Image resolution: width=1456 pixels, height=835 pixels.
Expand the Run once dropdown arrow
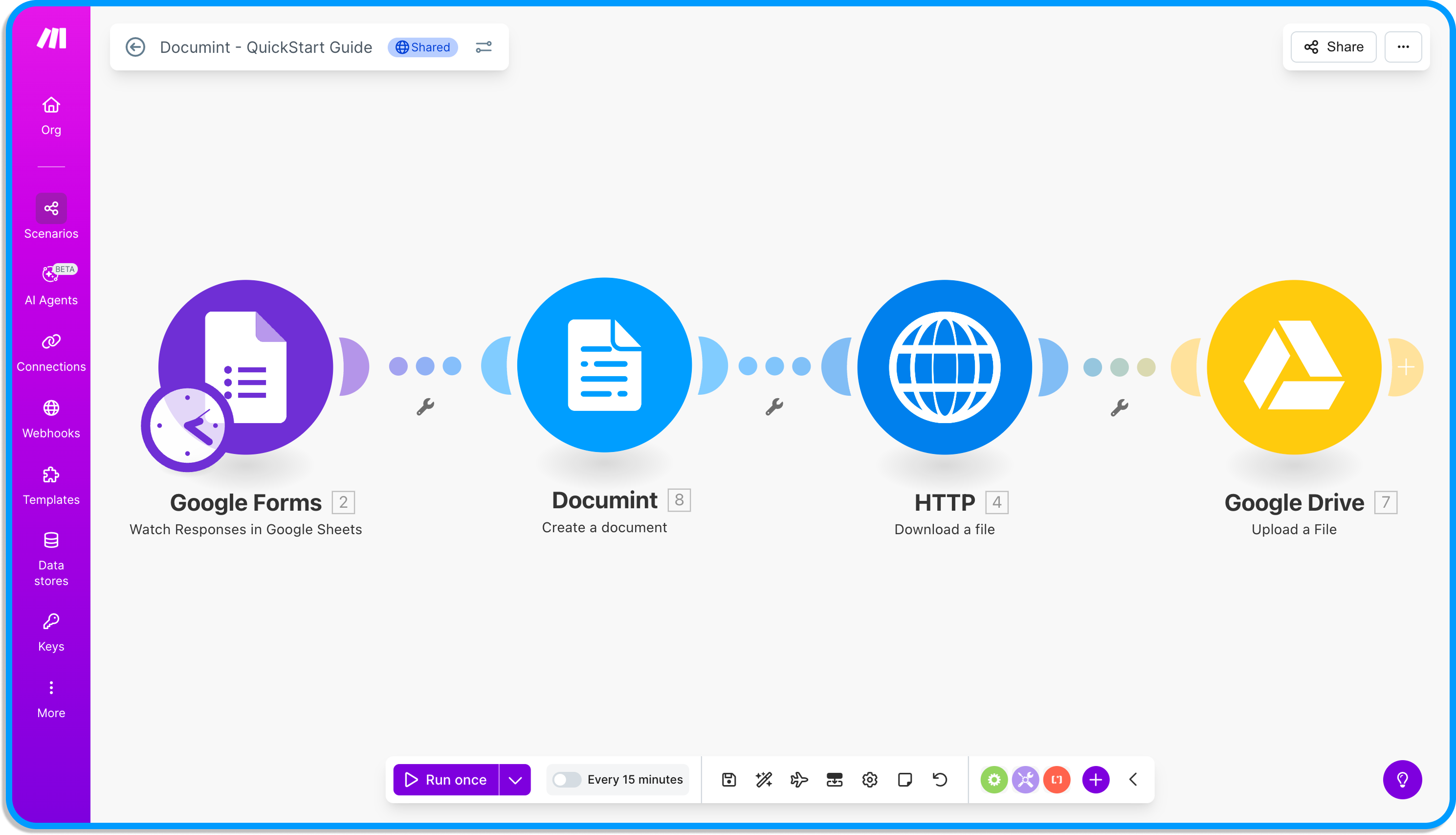coord(515,779)
